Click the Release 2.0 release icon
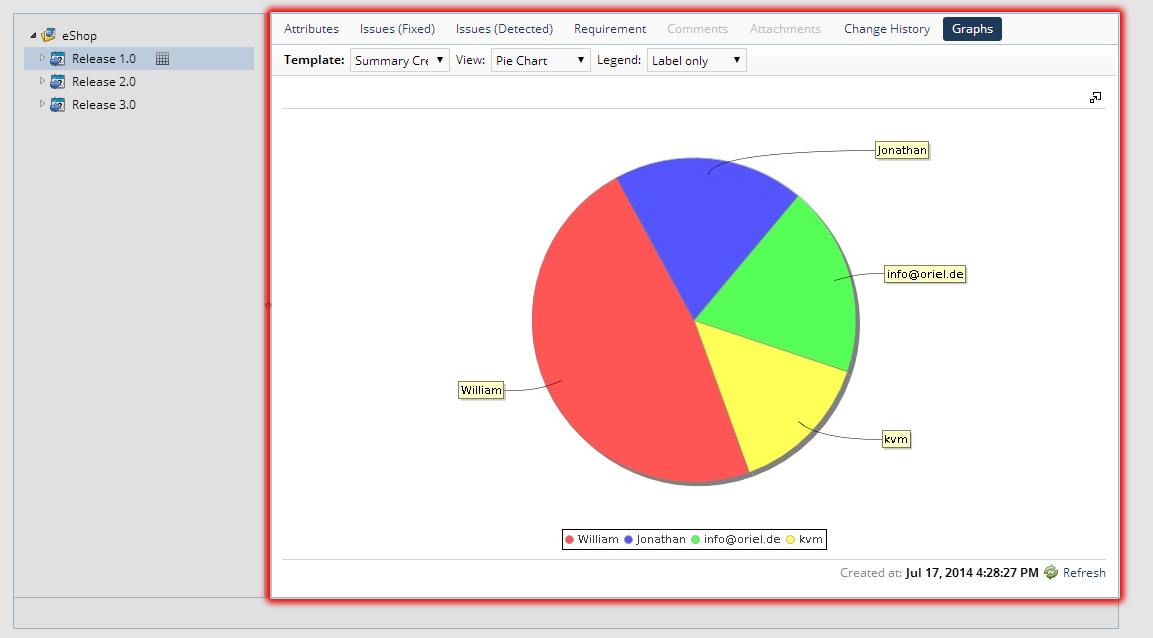 57,82
